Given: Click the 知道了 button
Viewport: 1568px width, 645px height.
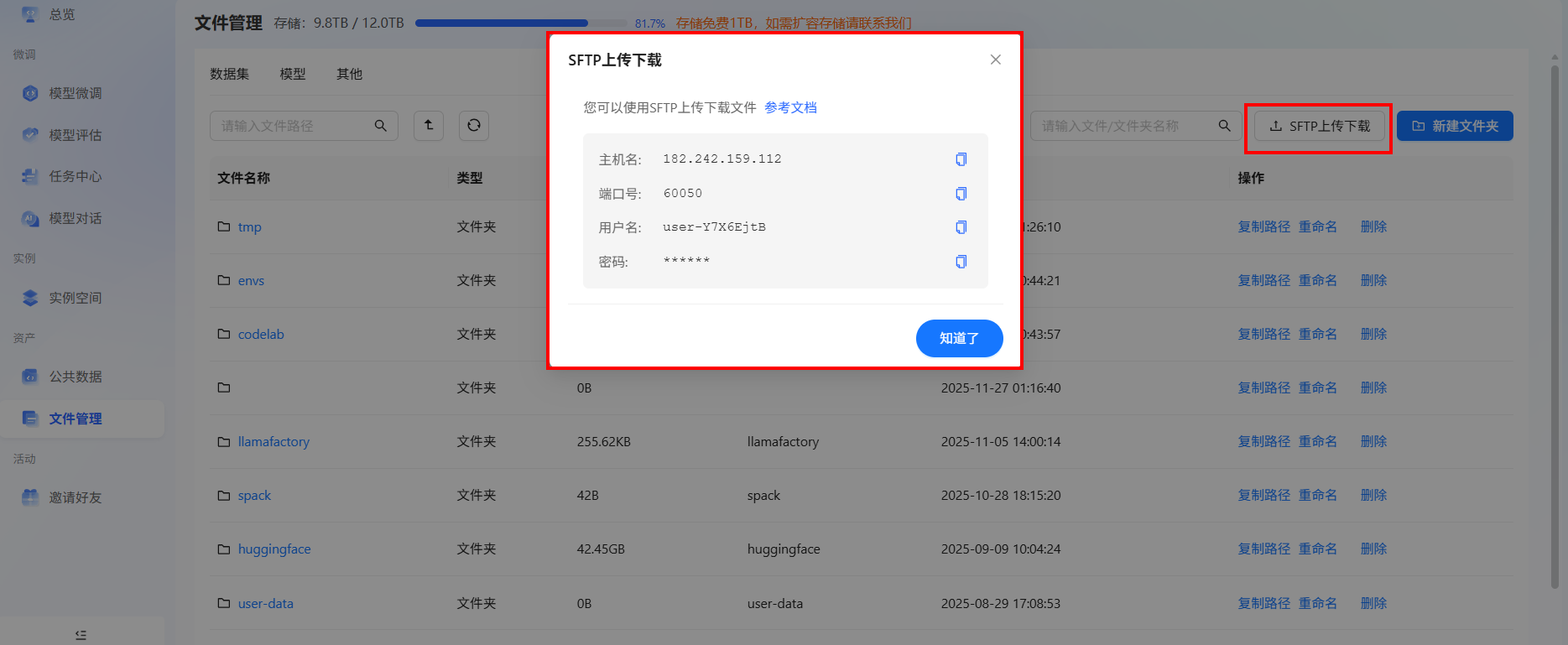Looking at the screenshot, I should coord(960,338).
